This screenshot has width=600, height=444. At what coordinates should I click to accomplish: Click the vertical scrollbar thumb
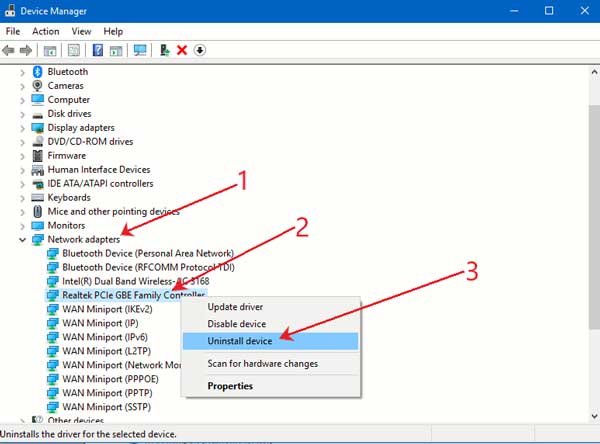(594, 217)
